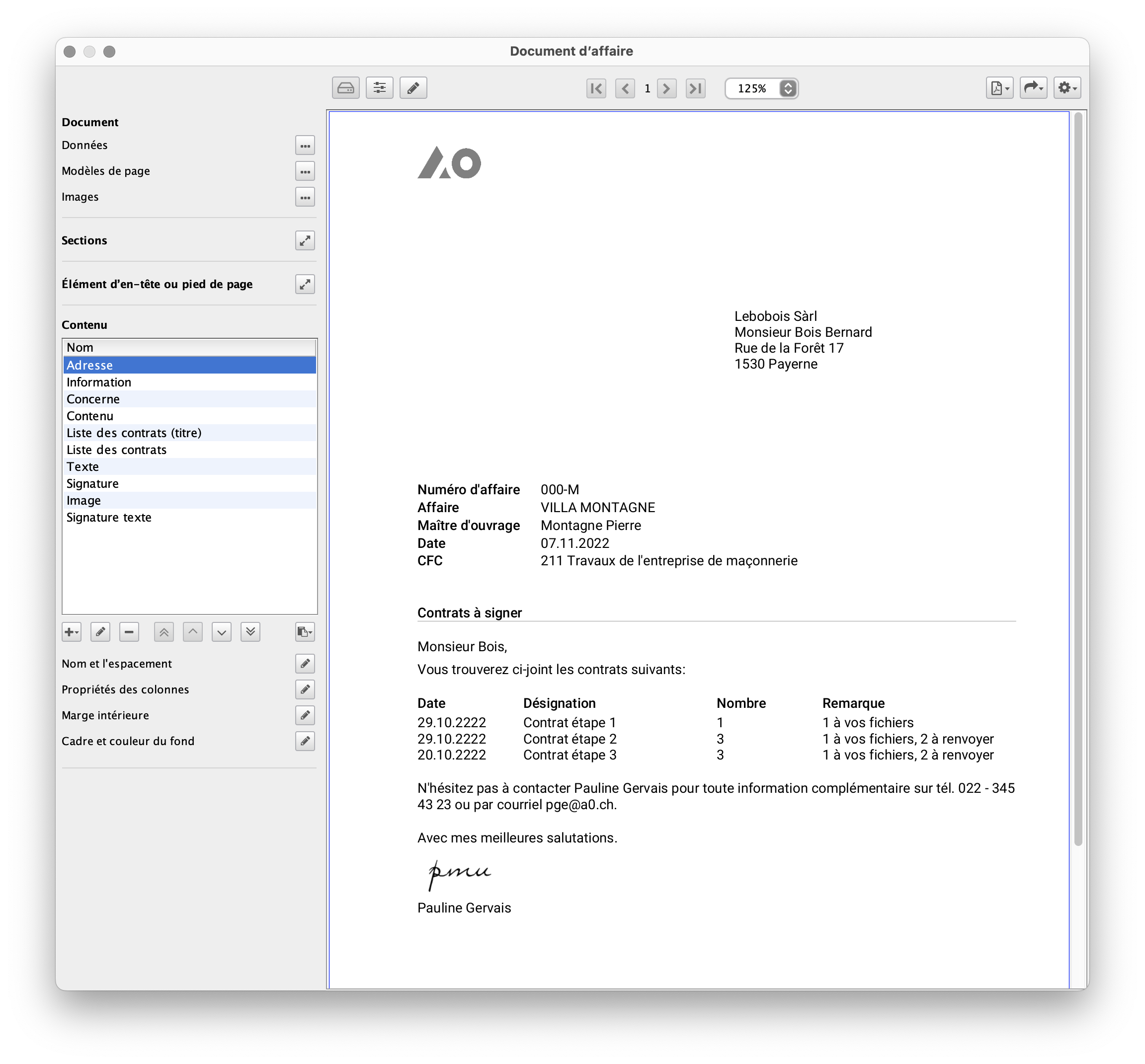This screenshot has height=1064, width=1145.
Task: Open the settings sliders toolbar icon
Action: point(380,88)
